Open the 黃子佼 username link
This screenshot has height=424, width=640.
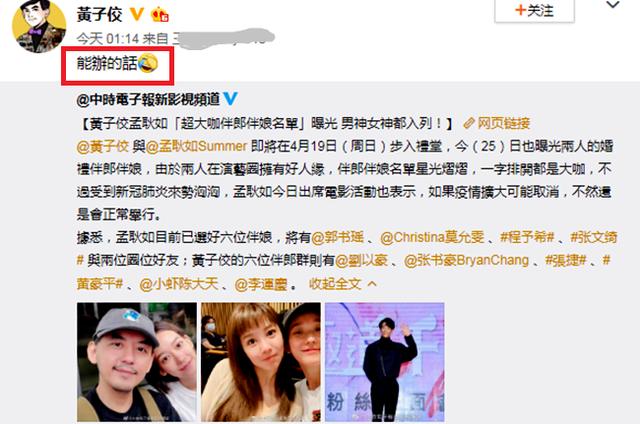[x=100, y=15]
